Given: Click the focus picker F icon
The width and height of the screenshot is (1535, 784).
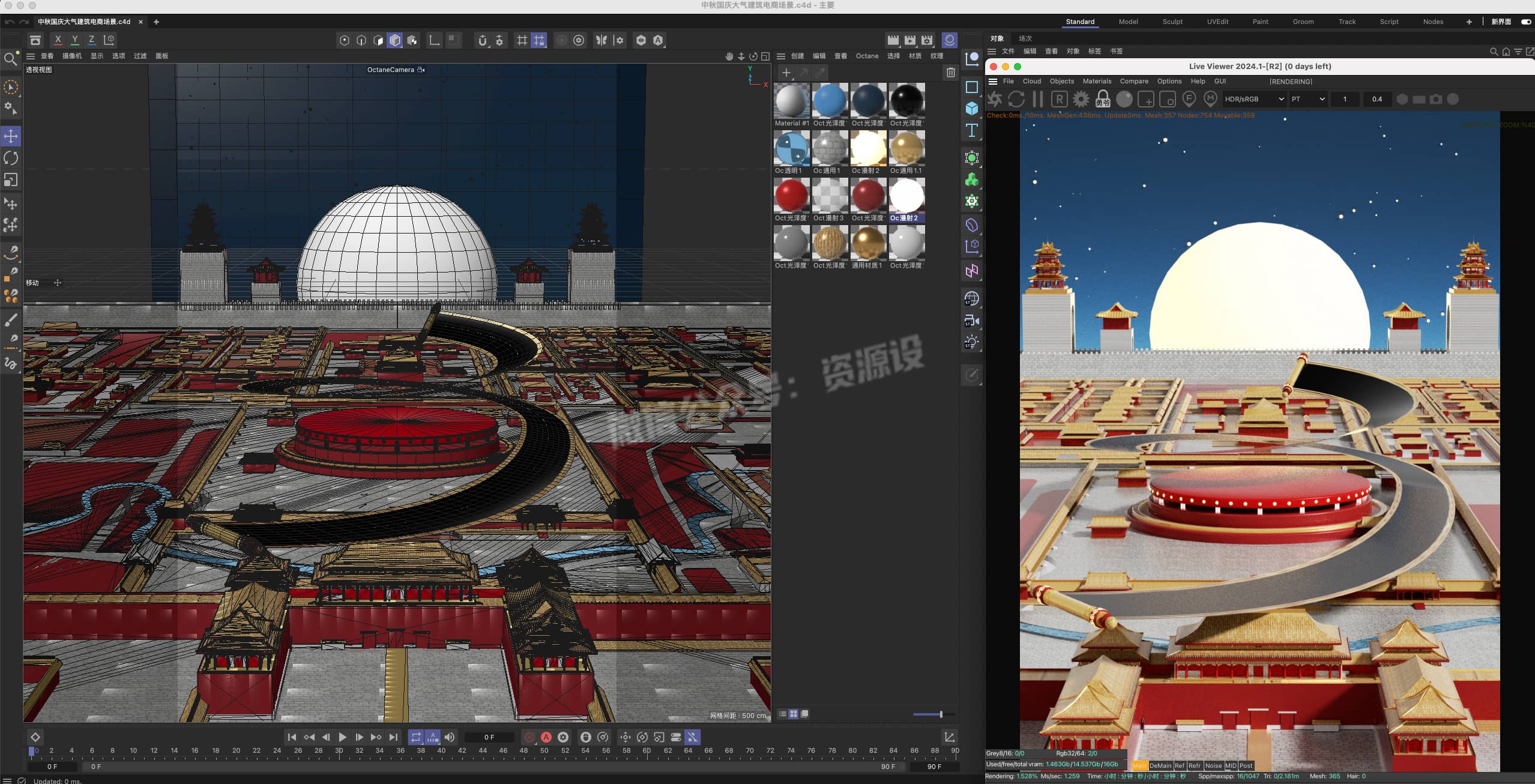Looking at the screenshot, I should (1189, 99).
